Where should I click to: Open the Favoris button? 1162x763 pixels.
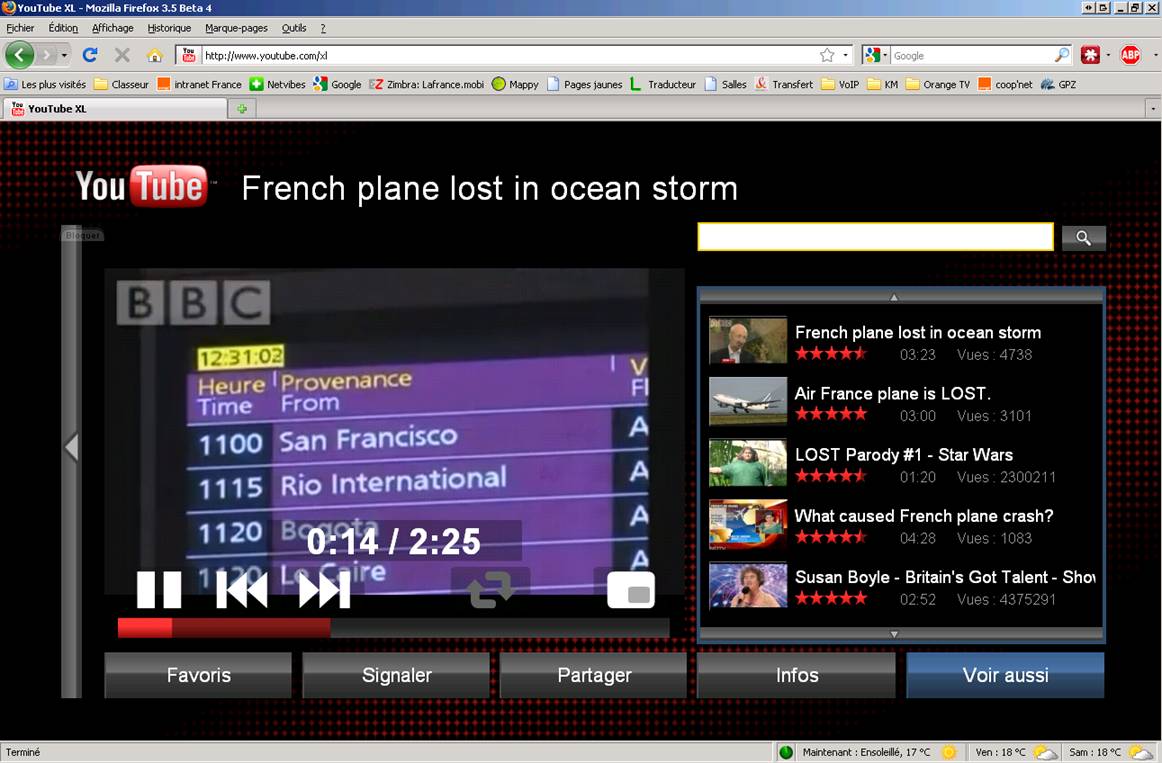click(199, 675)
